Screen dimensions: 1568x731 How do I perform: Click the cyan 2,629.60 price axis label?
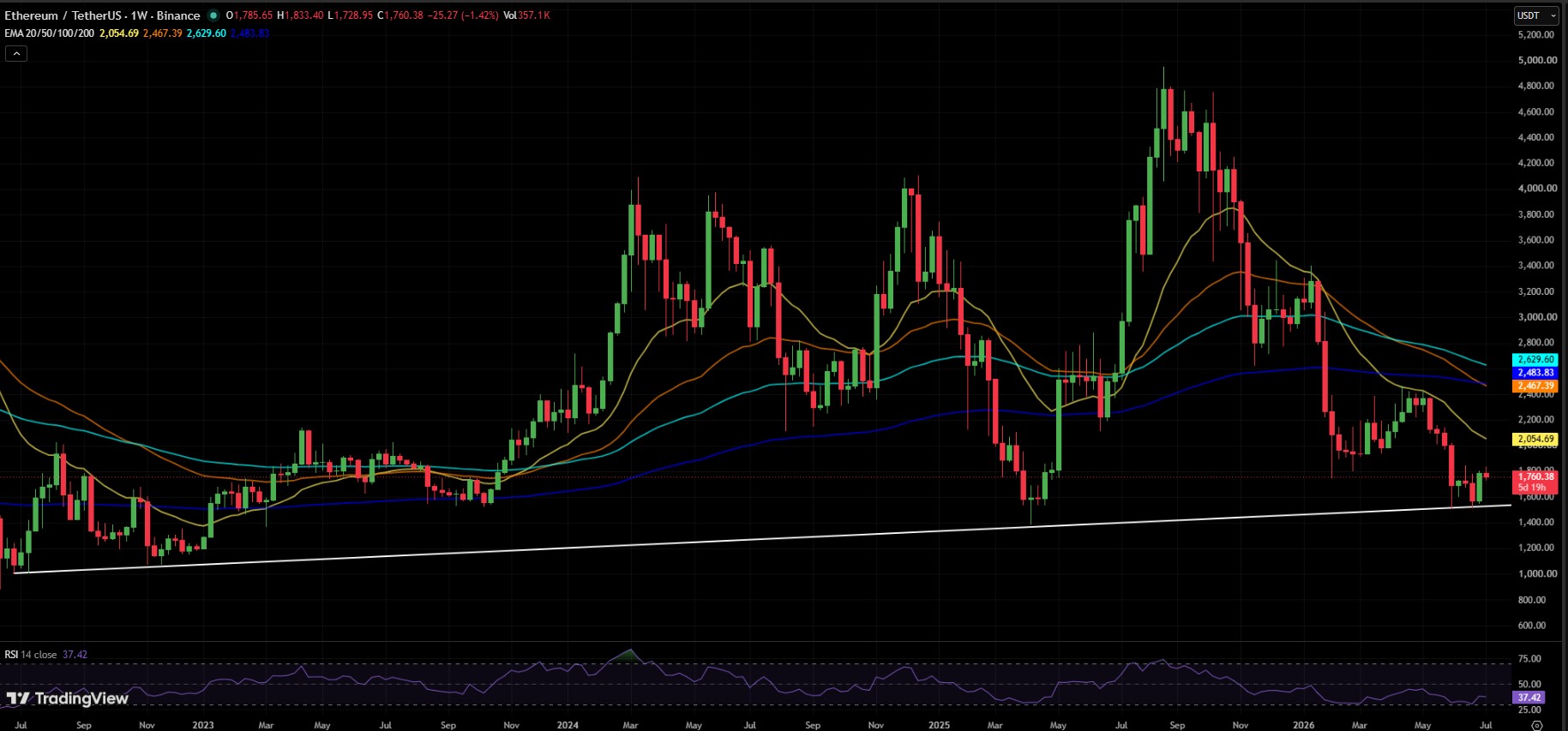[1535, 360]
